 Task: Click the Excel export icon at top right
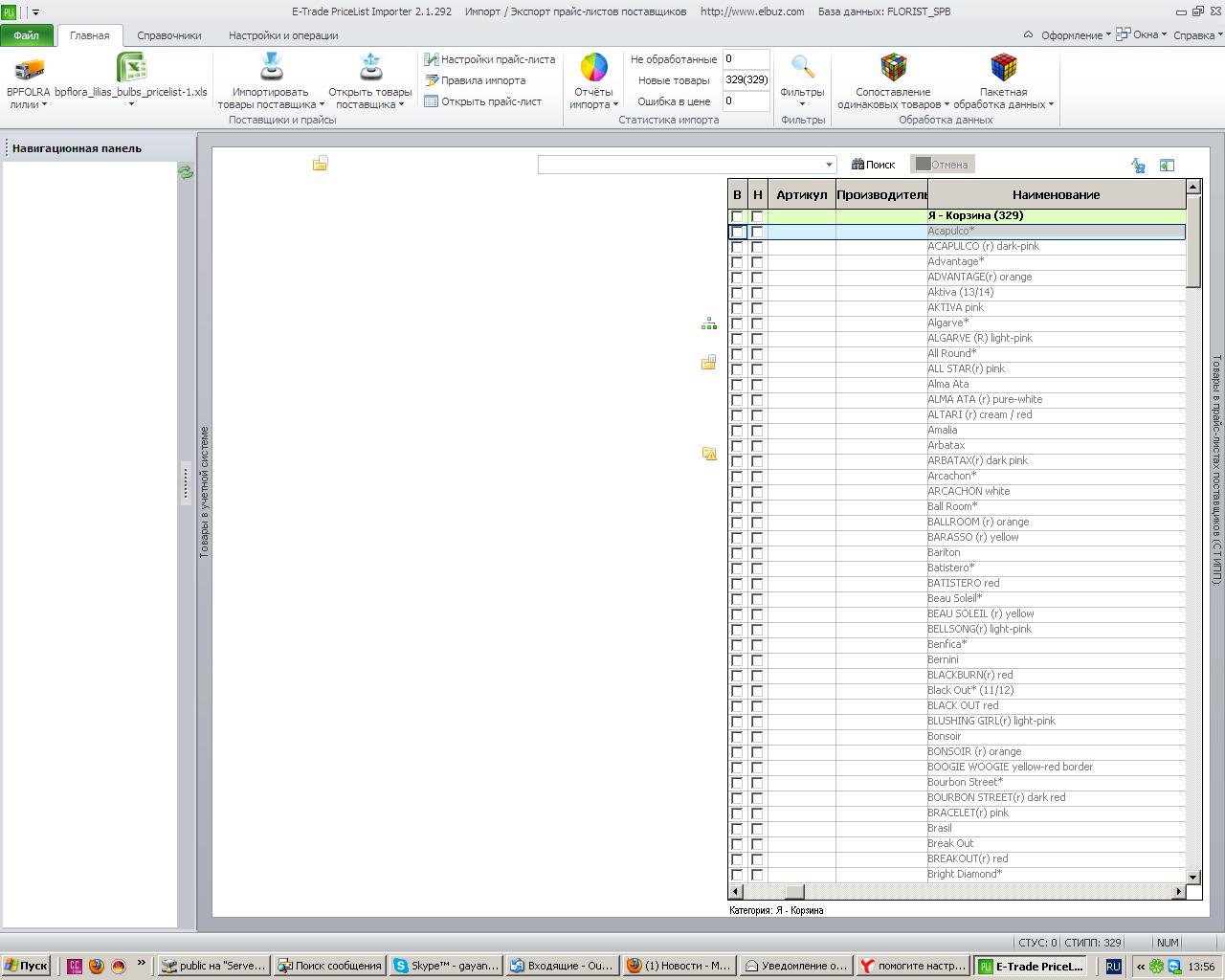point(1167,166)
